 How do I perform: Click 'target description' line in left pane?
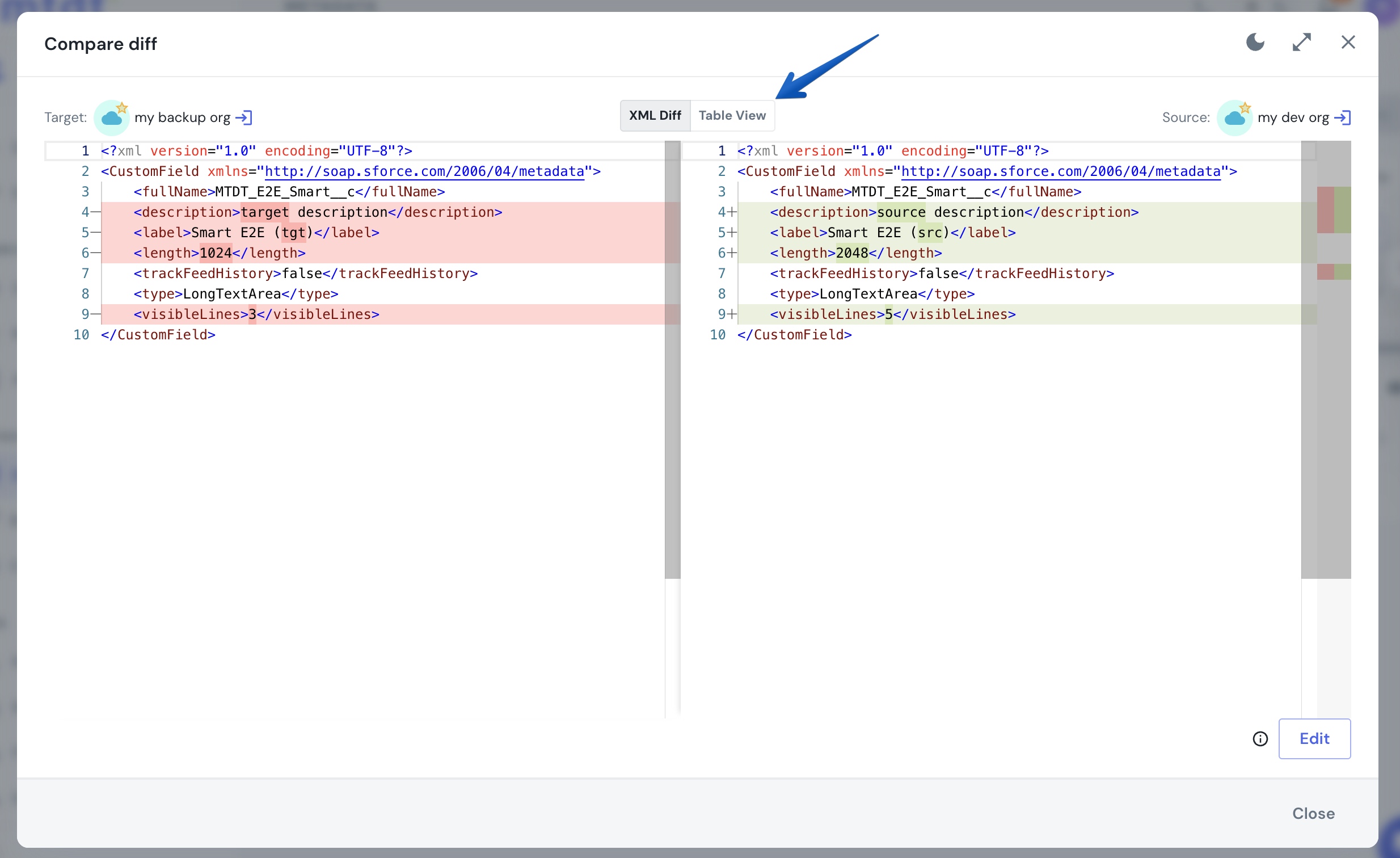(x=390, y=212)
